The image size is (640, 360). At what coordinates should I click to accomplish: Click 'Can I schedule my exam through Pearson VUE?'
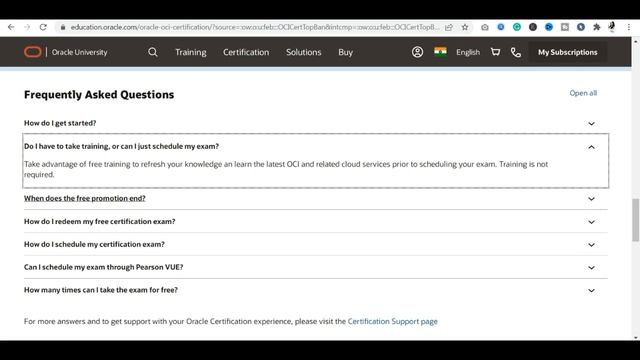tap(104, 267)
